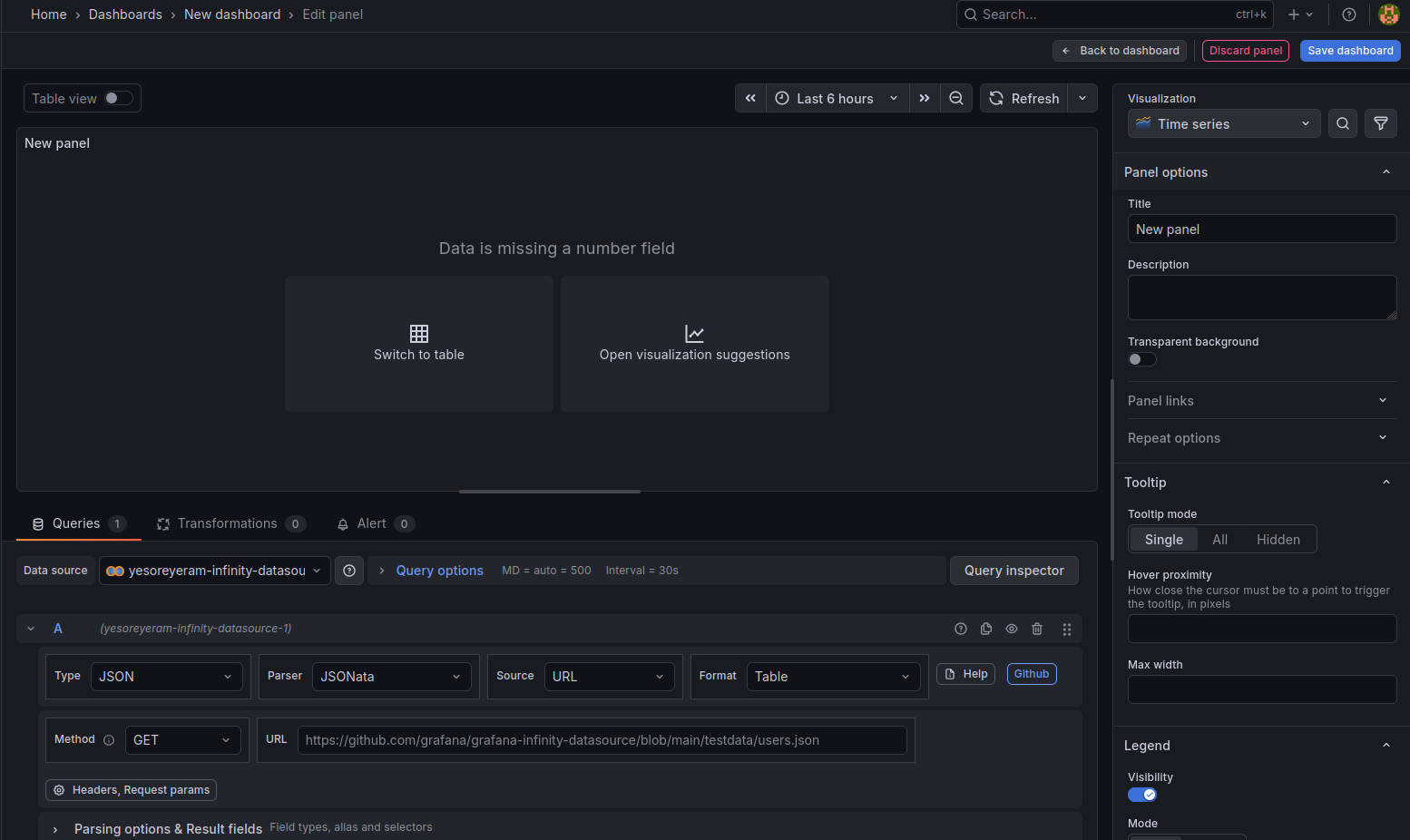This screenshot has height=840, width=1410.
Task: Duplicate query A
Action: [x=986, y=629]
